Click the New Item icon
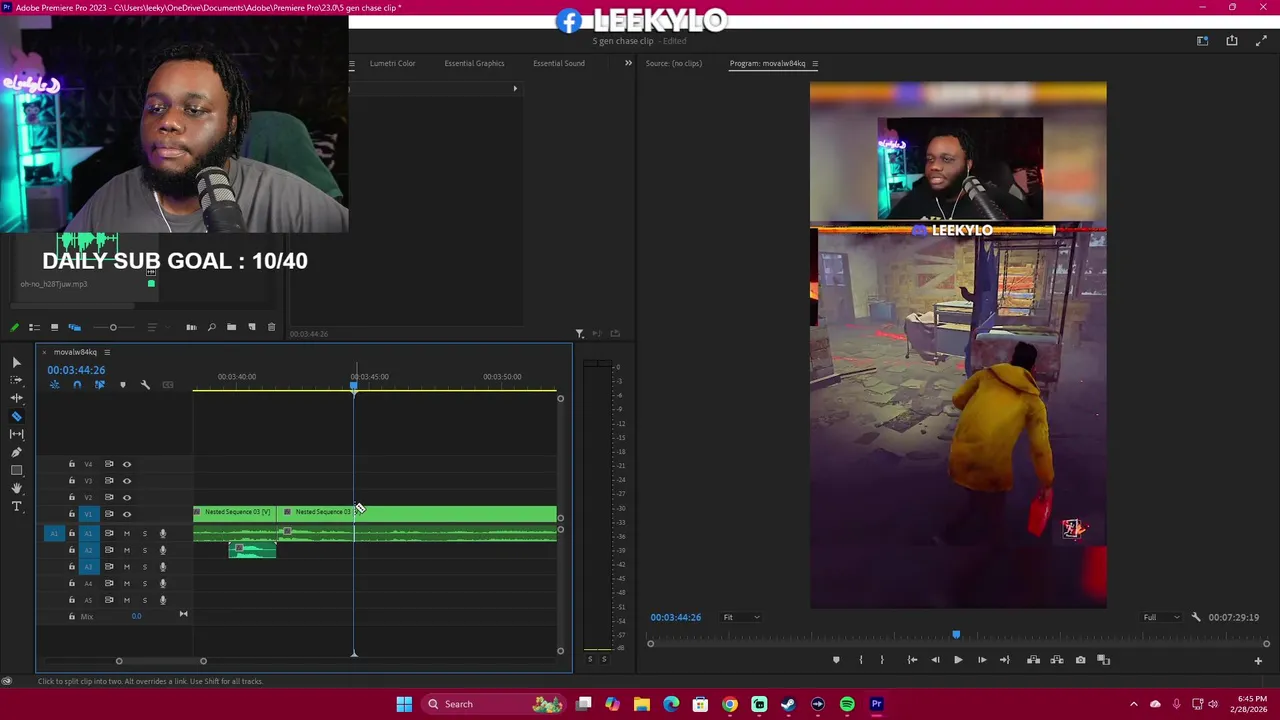1280x720 pixels. pos(252,327)
